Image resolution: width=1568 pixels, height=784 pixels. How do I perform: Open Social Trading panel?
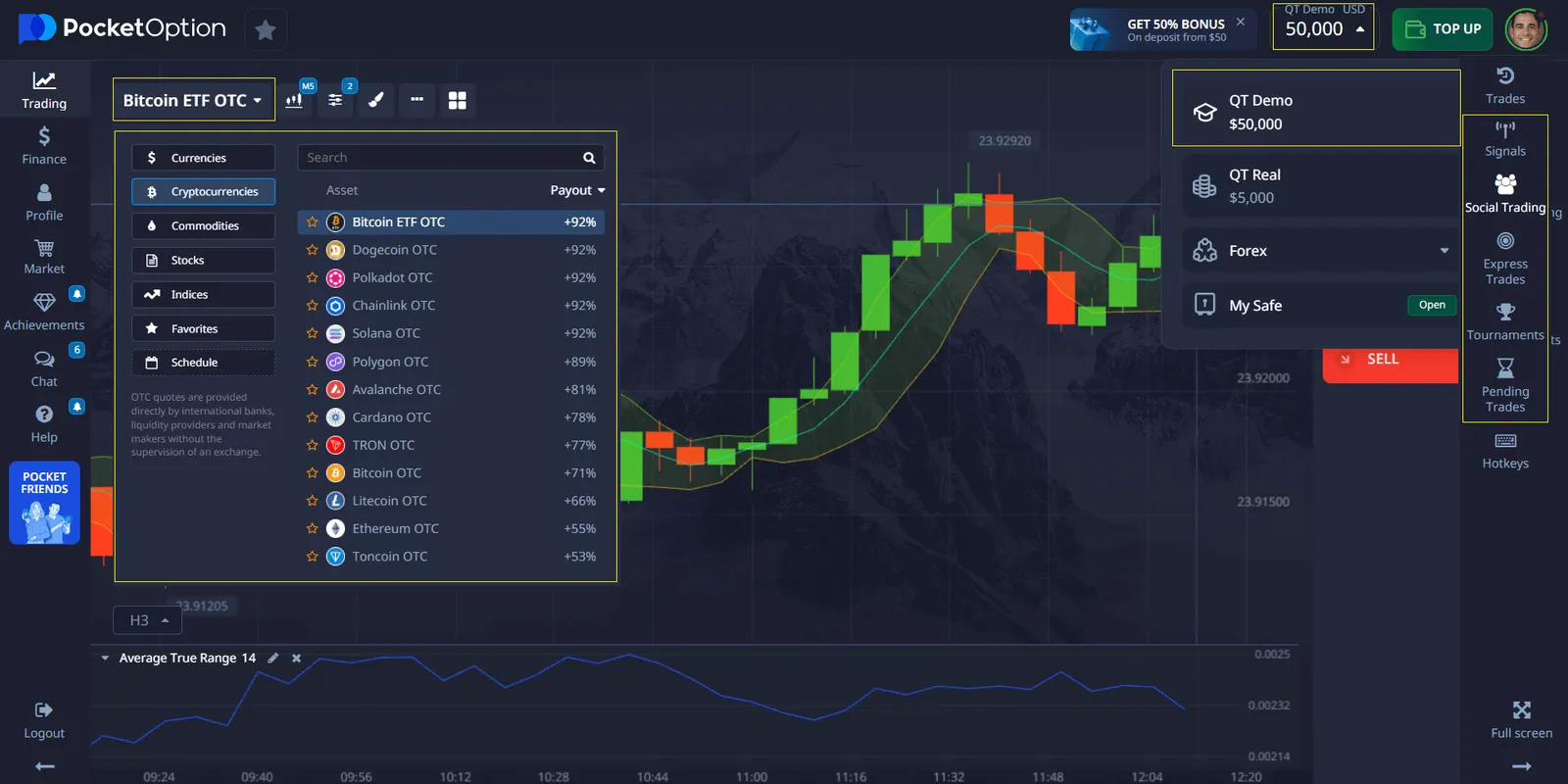[x=1504, y=194]
